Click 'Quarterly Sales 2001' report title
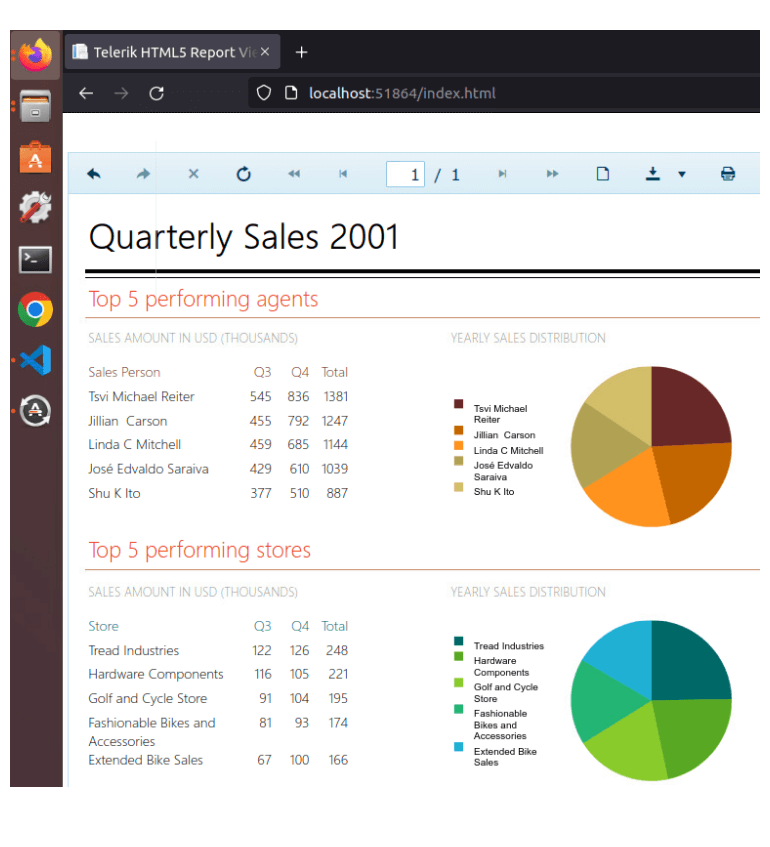Screen dimensions: 770x847 click(x=244, y=237)
